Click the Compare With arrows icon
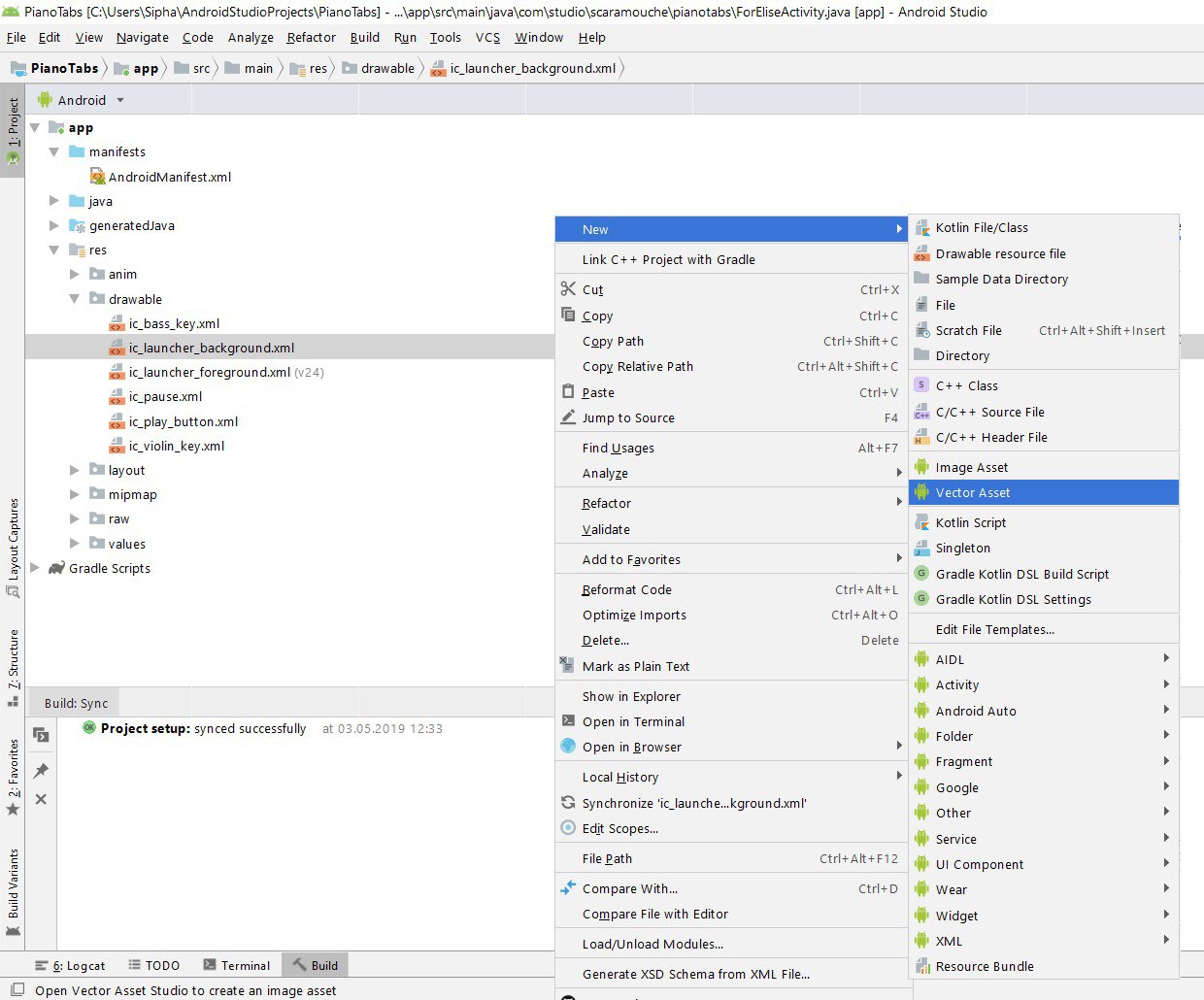 click(x=568, y=887)
